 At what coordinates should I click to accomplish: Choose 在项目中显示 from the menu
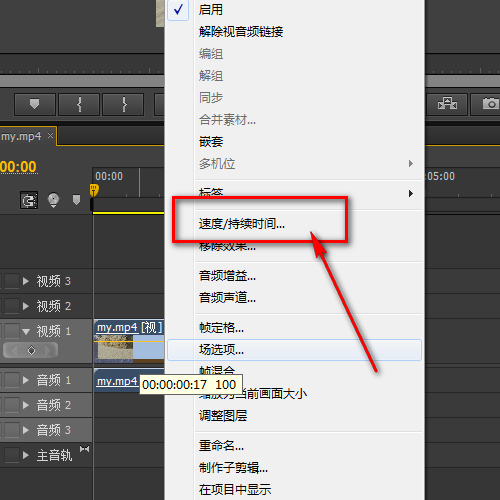295,489
